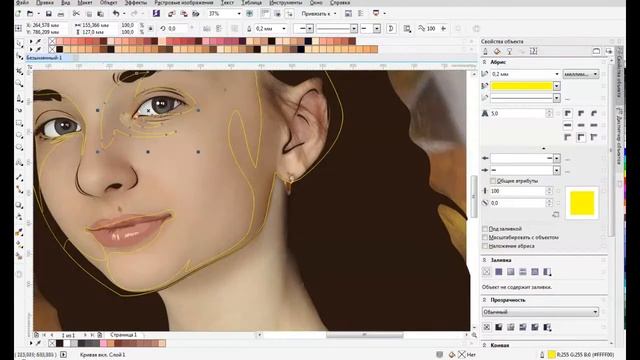Click the pink swatch in the bottom document palette
The width and height of the screenshot is (640, 360).
coord(104,343)
